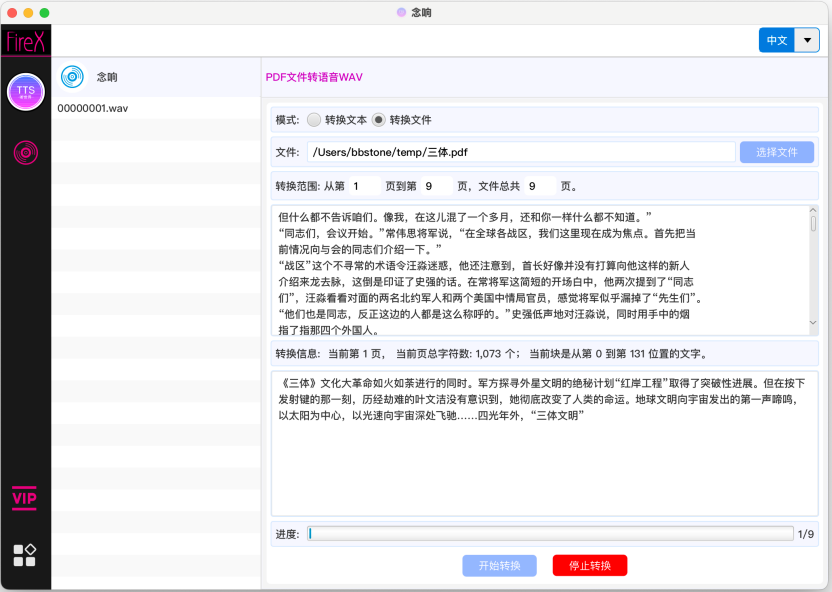Click the FireX logo
Viewport: 832px width, 592px height.
click(25, 41)
